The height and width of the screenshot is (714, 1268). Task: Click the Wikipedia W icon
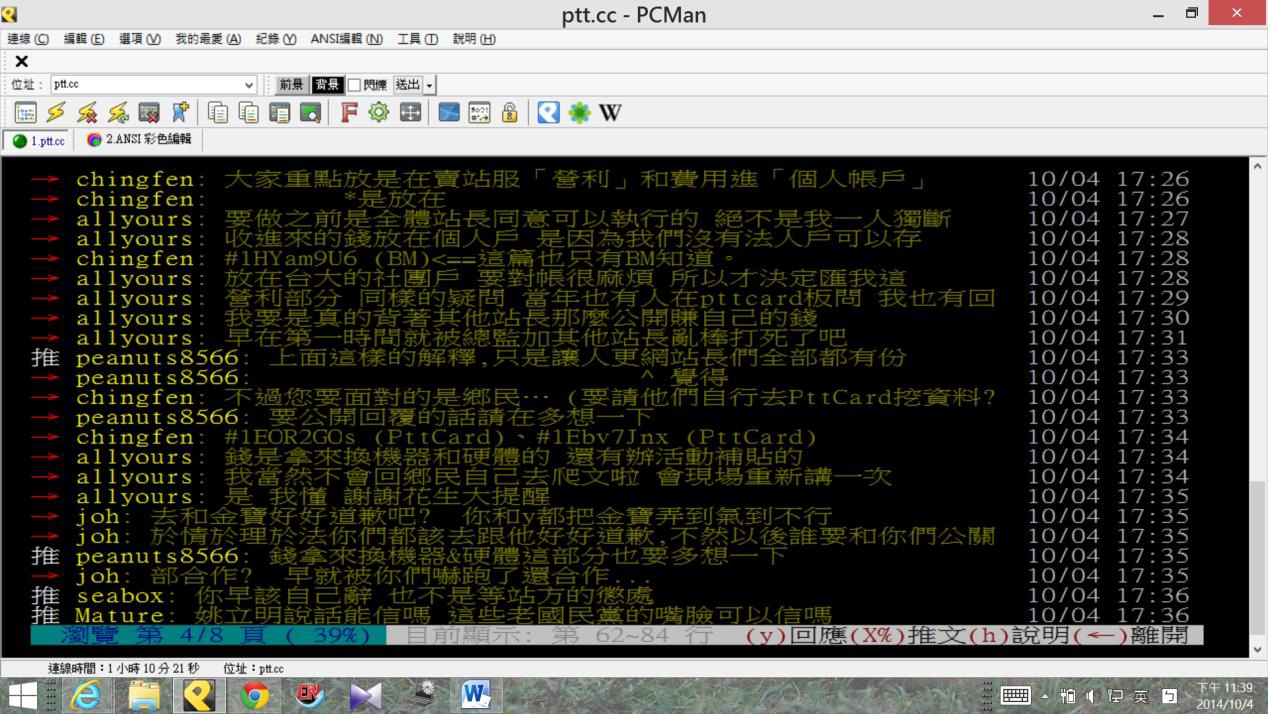tap(610, 113)
